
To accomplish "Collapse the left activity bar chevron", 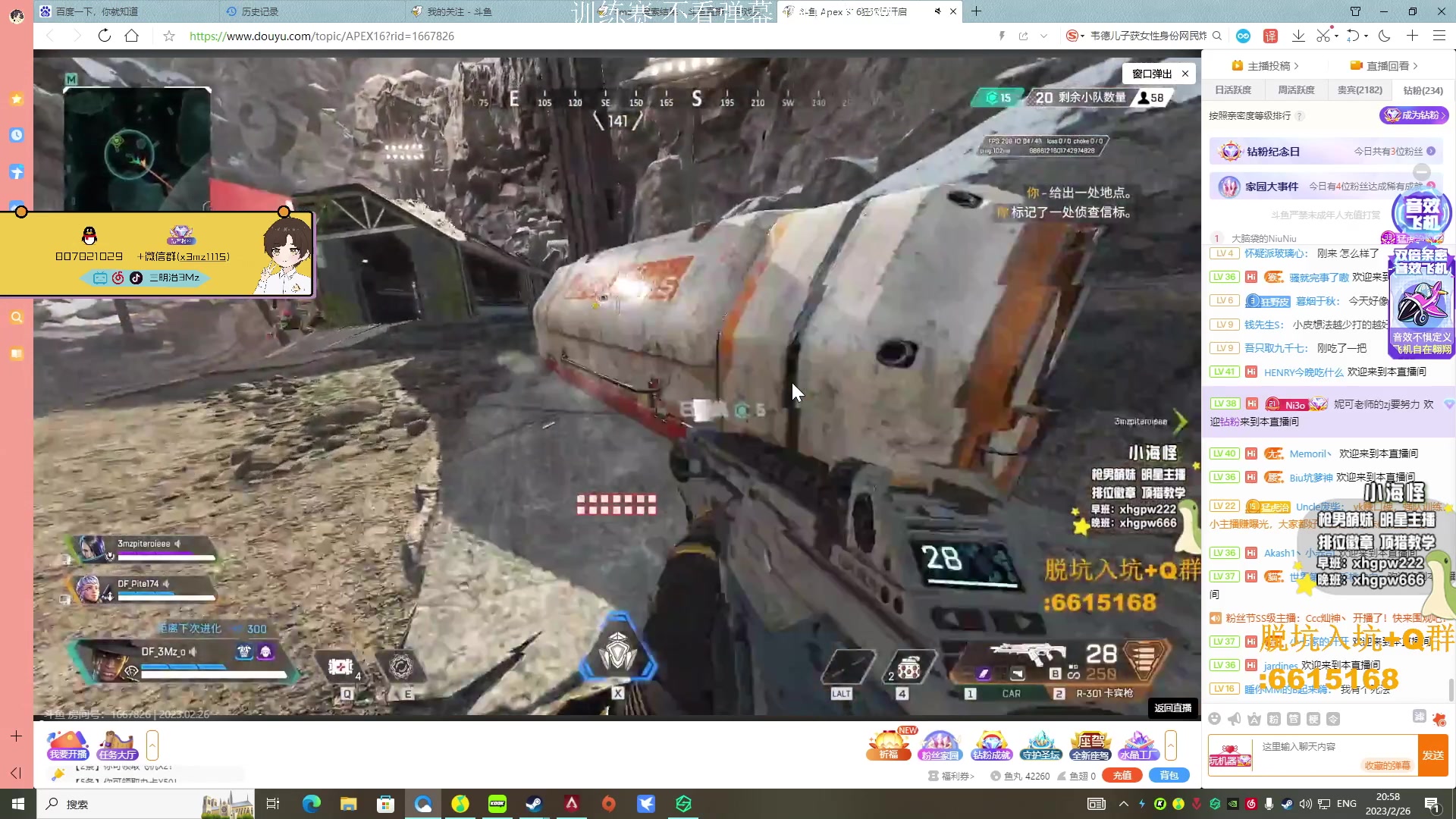I will click(152, 745).
